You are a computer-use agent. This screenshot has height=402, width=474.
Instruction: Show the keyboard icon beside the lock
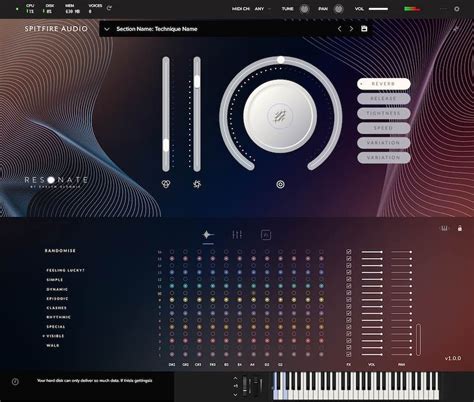[x=444, y=228]
